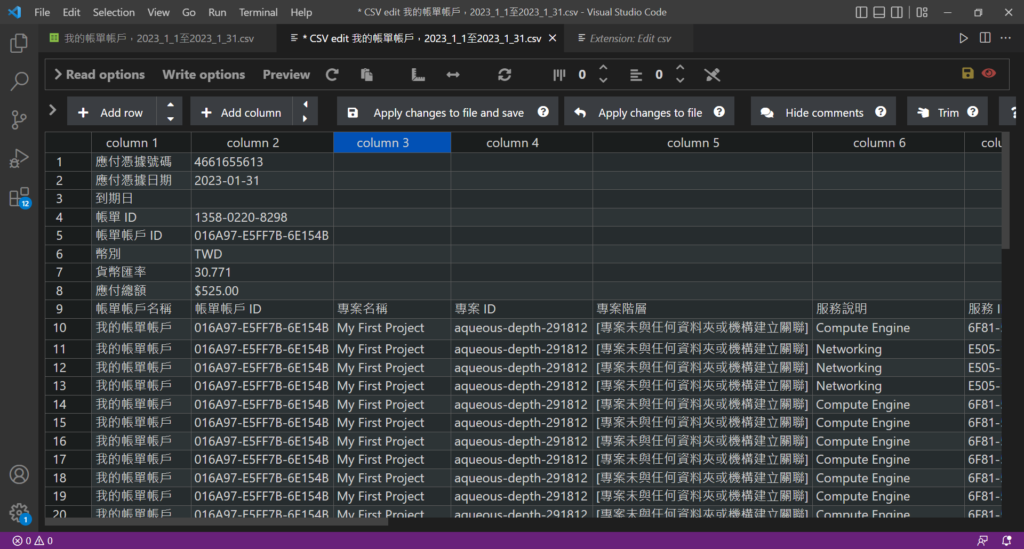Click the Manage gear icon
1024x549 pixels.
[x=19, y=512]
